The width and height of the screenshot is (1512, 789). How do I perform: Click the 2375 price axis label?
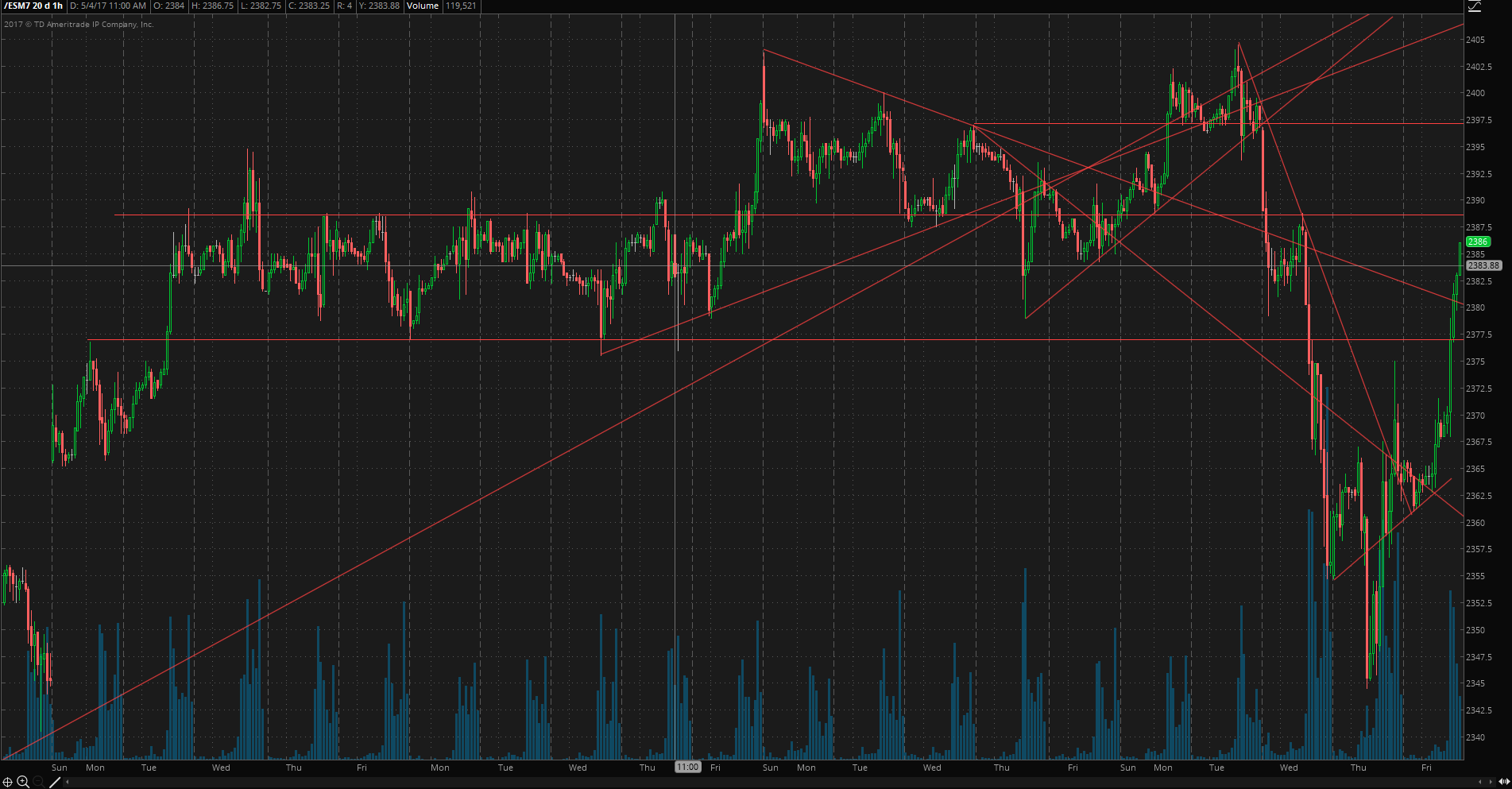pyautogui.click(x=1475, y=362)
